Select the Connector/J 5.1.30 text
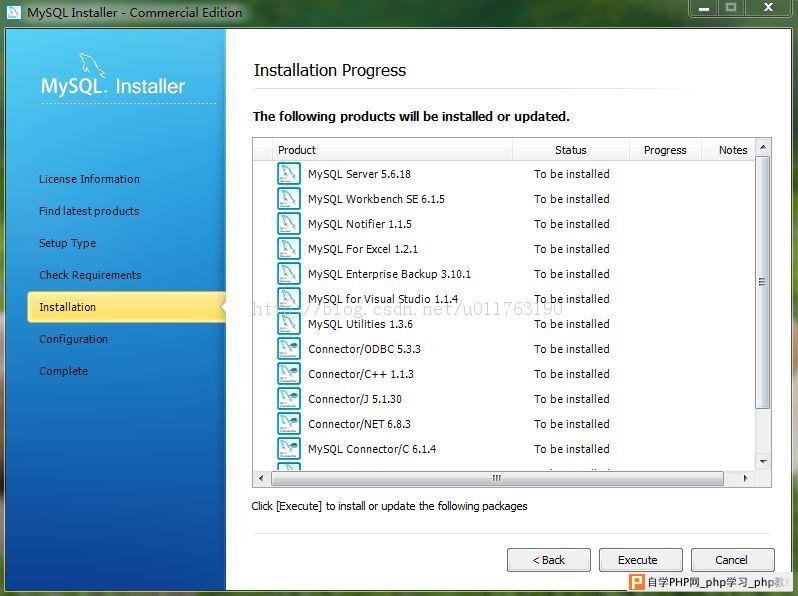 click(355, 399)
